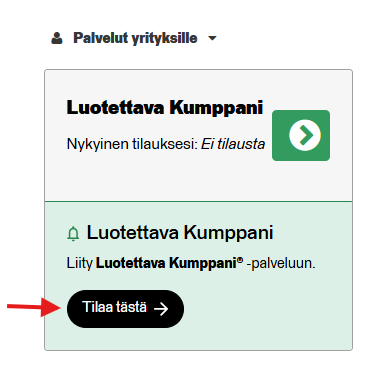Click the green divider line between card sections

click(x=198, y=201)
